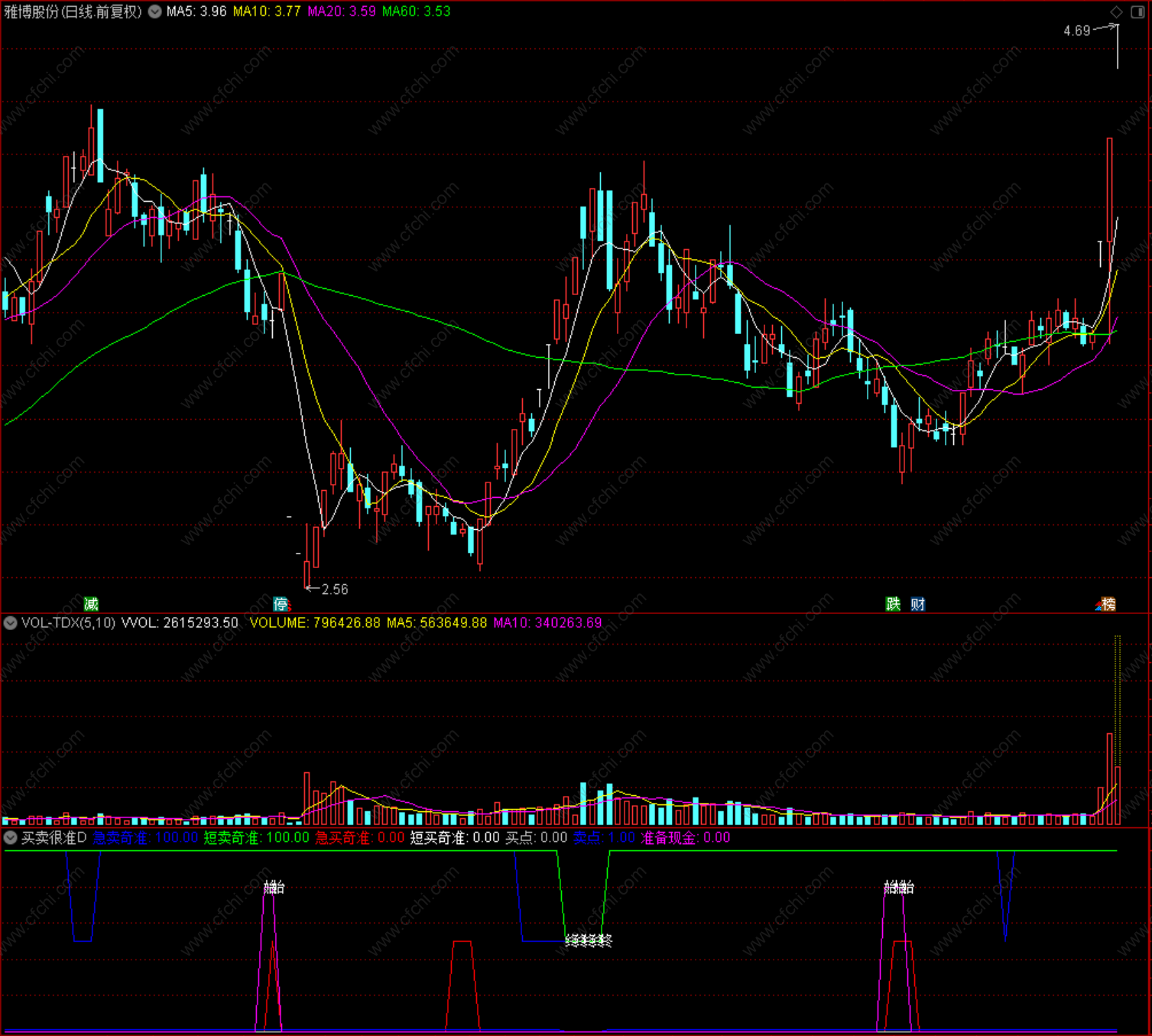The image size is (1152, 1036).
Task: Select the MA10: 3.77 moving average label
Action: tap(267, 11)
